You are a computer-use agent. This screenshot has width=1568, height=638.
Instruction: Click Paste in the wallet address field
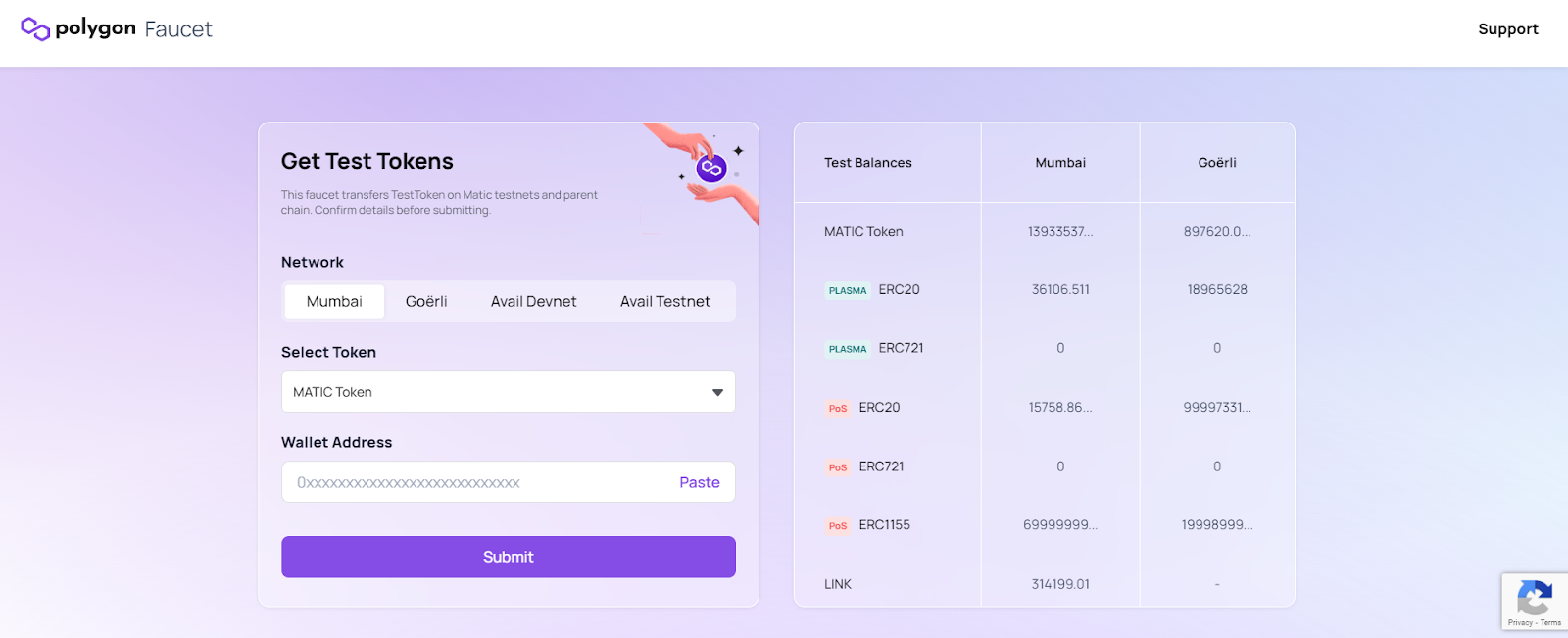700,482
